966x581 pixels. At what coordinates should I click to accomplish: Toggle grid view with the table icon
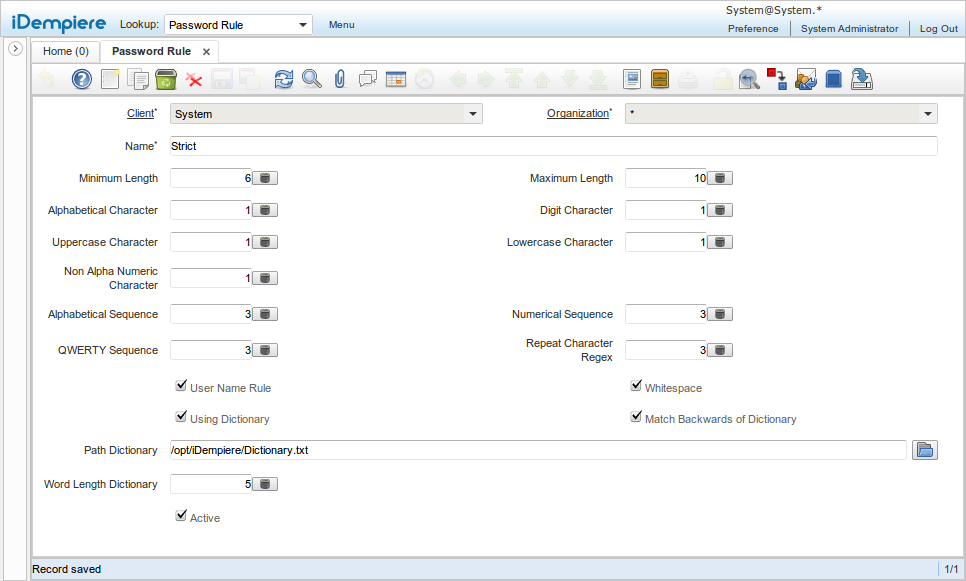pos(395,79)
